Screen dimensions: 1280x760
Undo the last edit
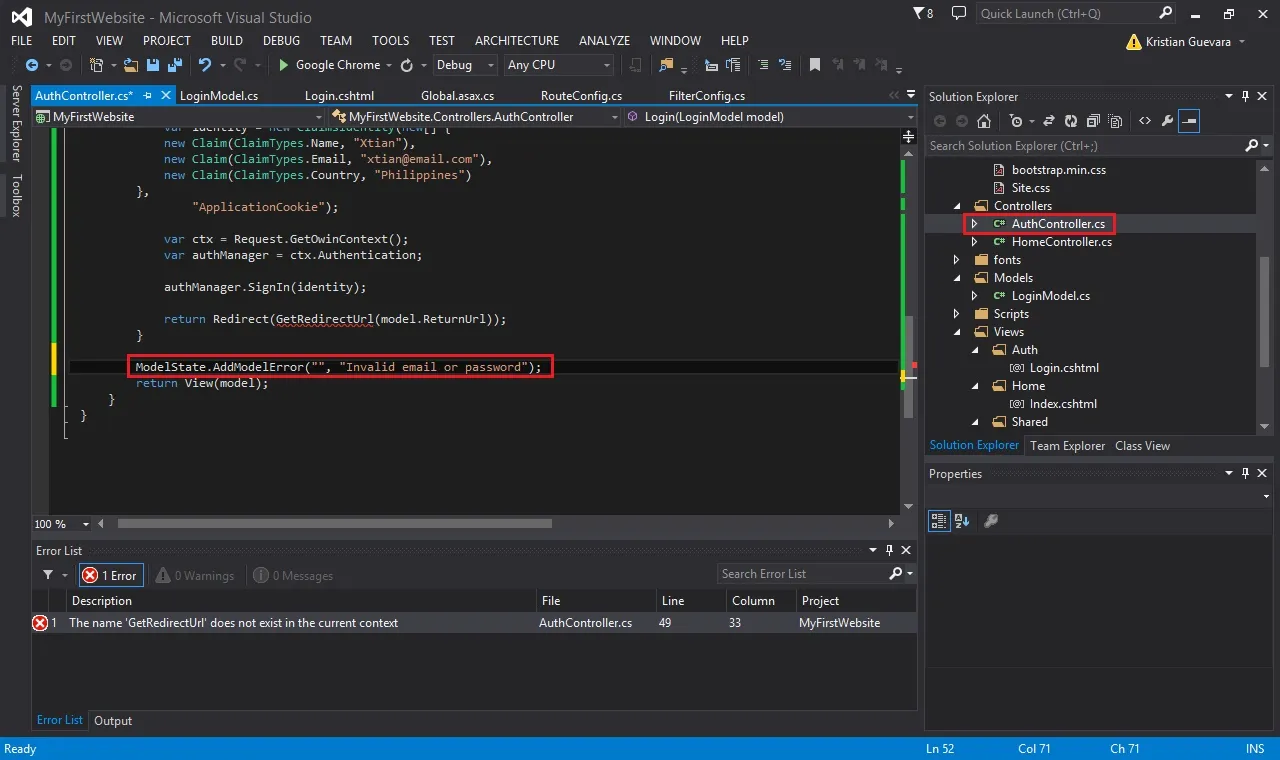pos(205,65)
